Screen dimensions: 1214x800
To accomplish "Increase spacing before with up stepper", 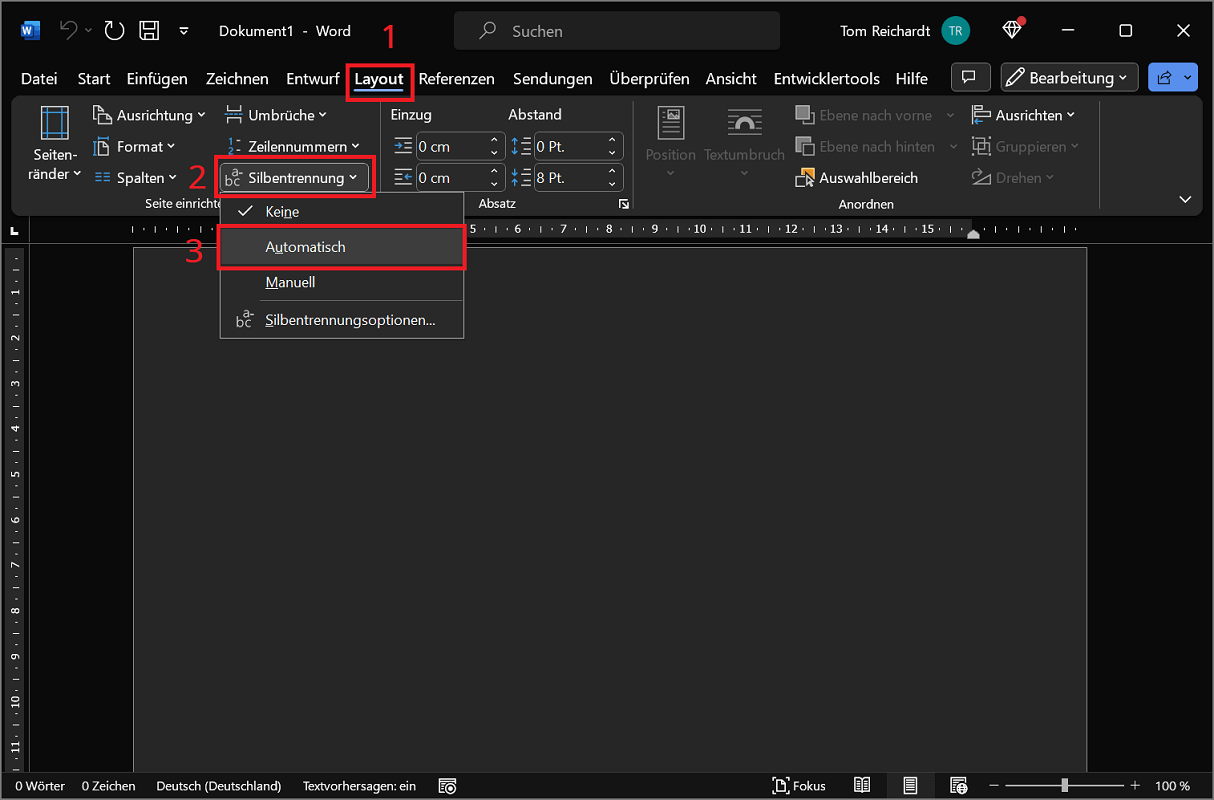I will (612, 140).
